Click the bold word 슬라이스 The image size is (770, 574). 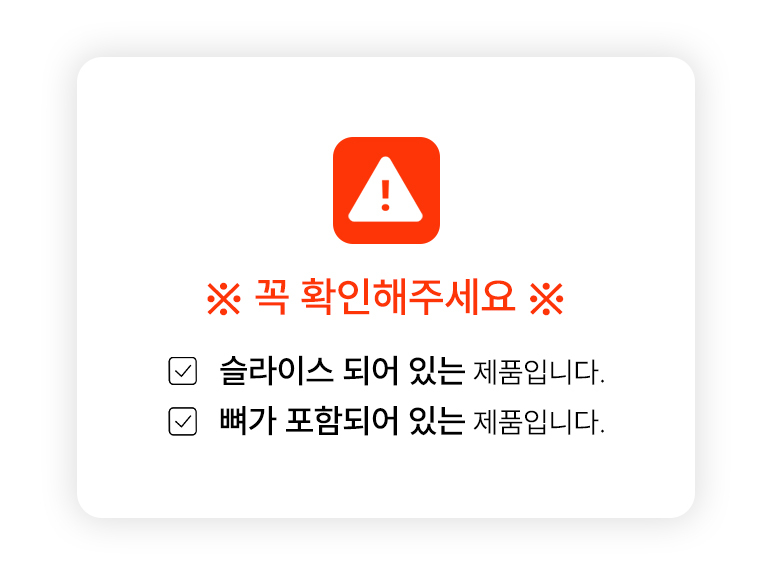tap(276, 371)
